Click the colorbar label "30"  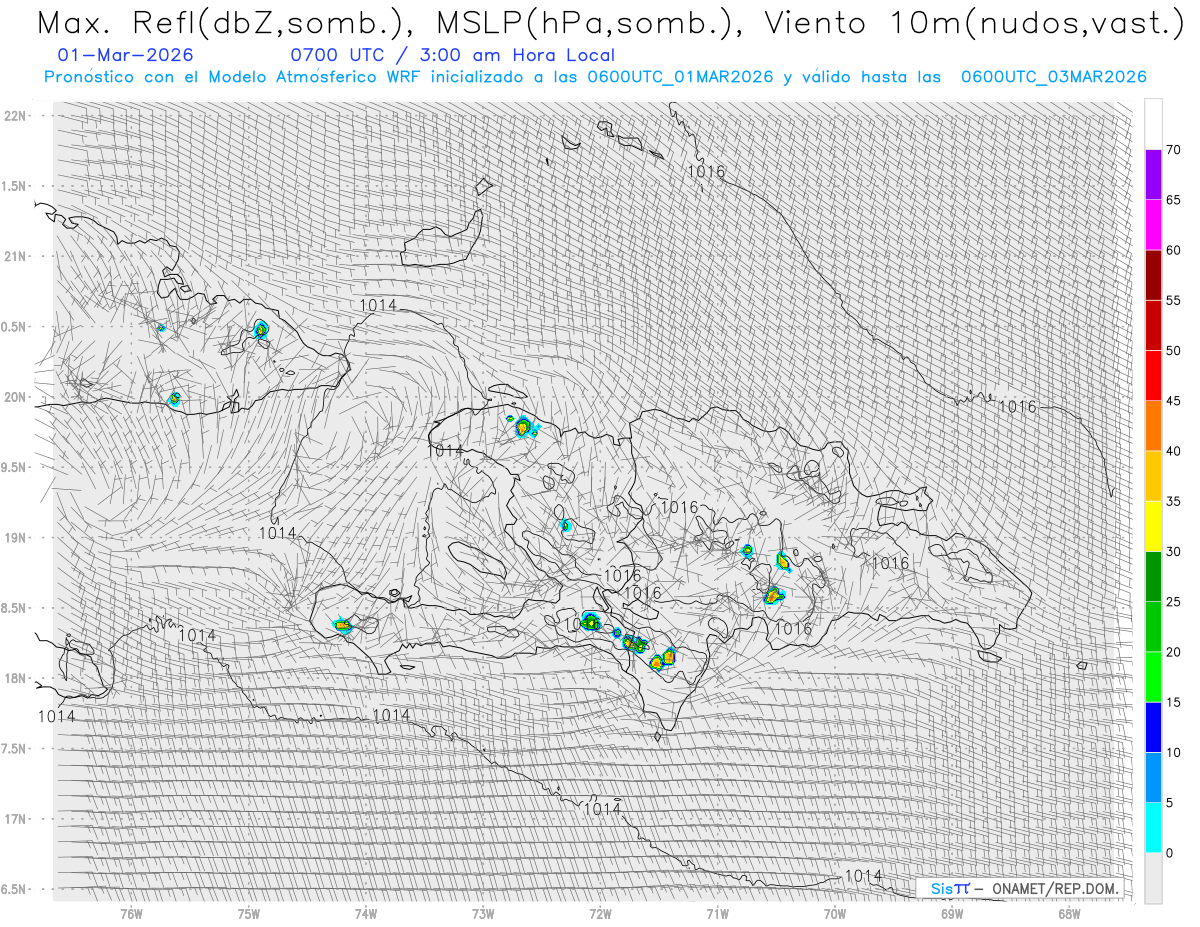[1173, 552]
